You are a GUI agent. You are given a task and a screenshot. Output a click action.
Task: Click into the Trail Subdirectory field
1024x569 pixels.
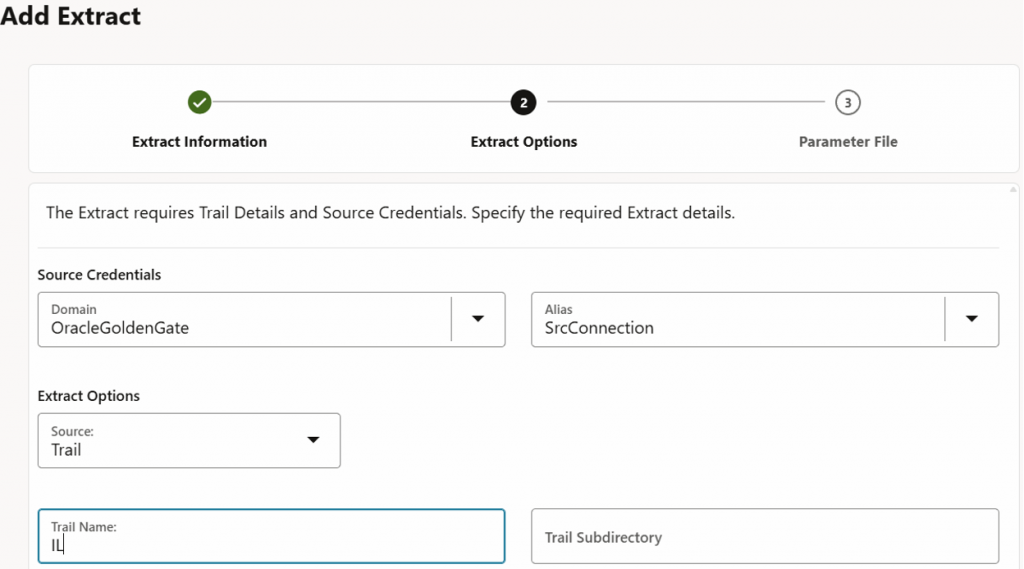765,537
